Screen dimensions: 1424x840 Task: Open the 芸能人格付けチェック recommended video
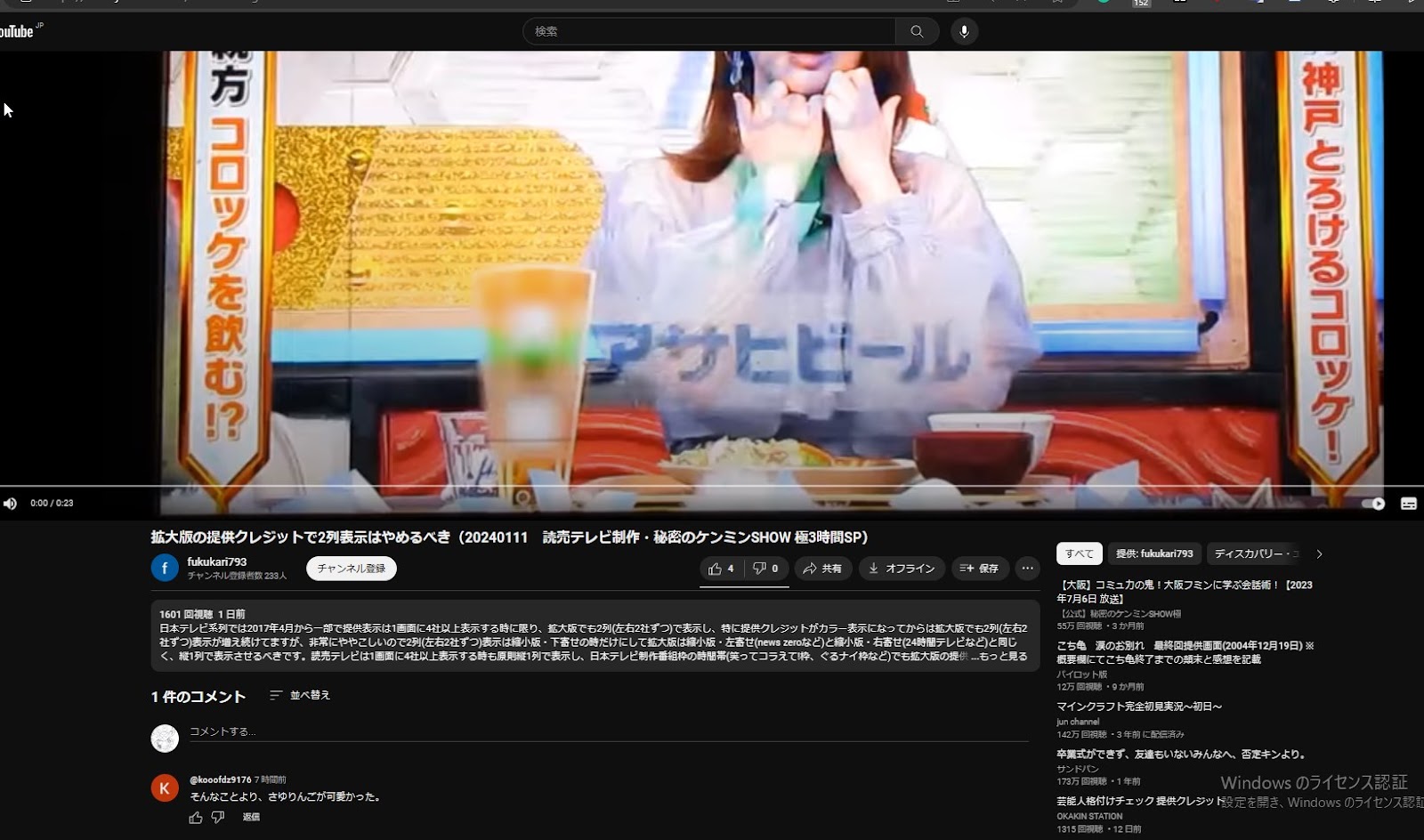click(x=1141, y=801)
